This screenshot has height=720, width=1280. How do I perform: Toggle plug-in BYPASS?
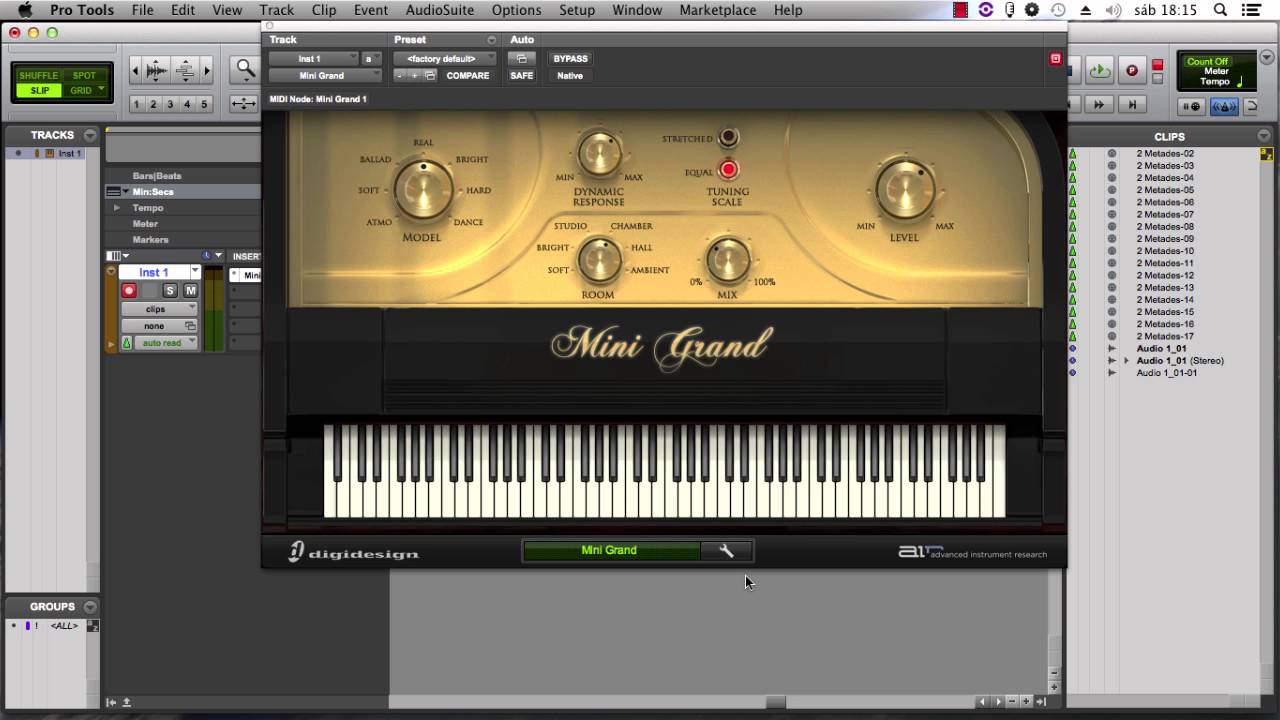pos(571,59)
